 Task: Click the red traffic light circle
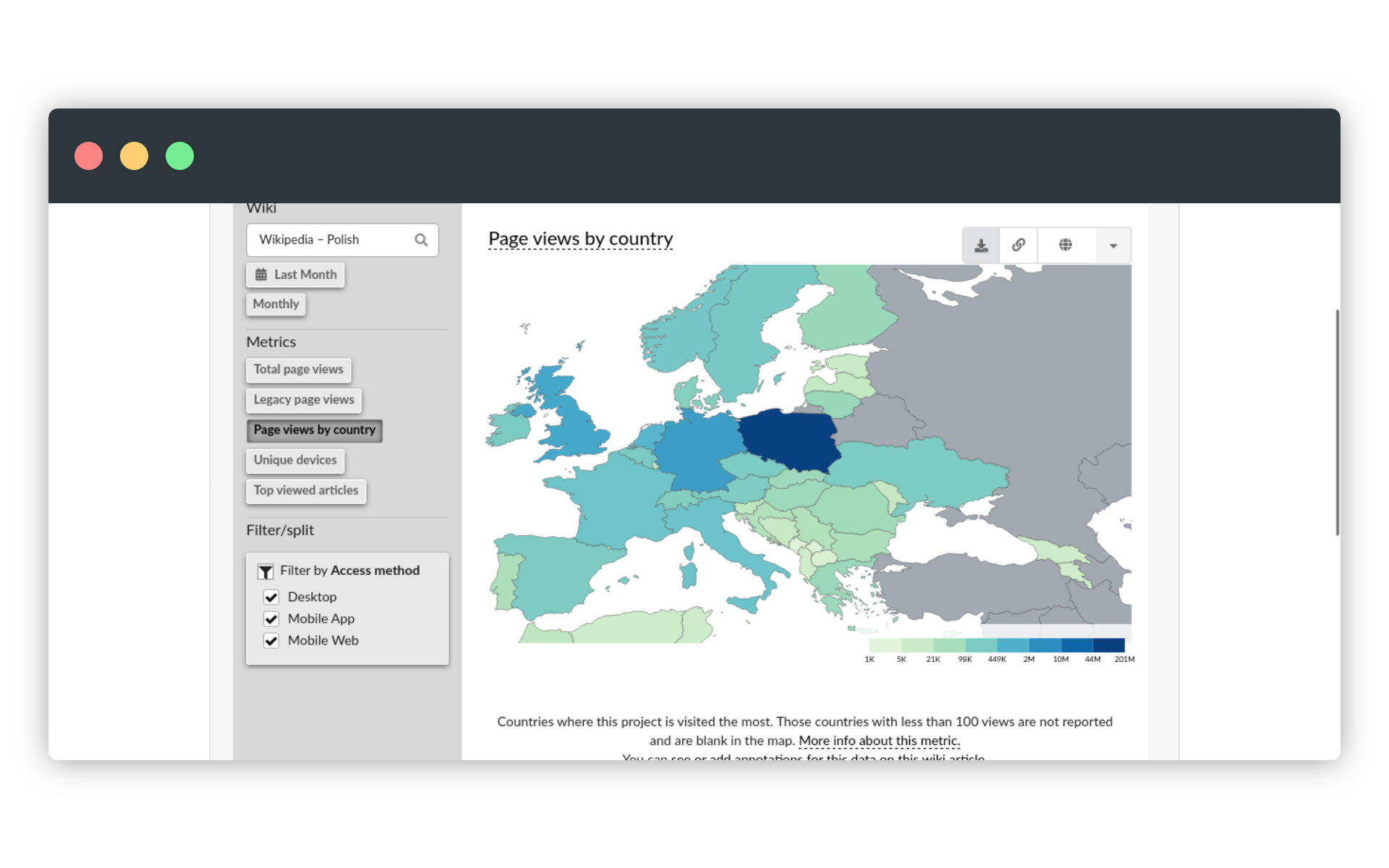(88, 156)
